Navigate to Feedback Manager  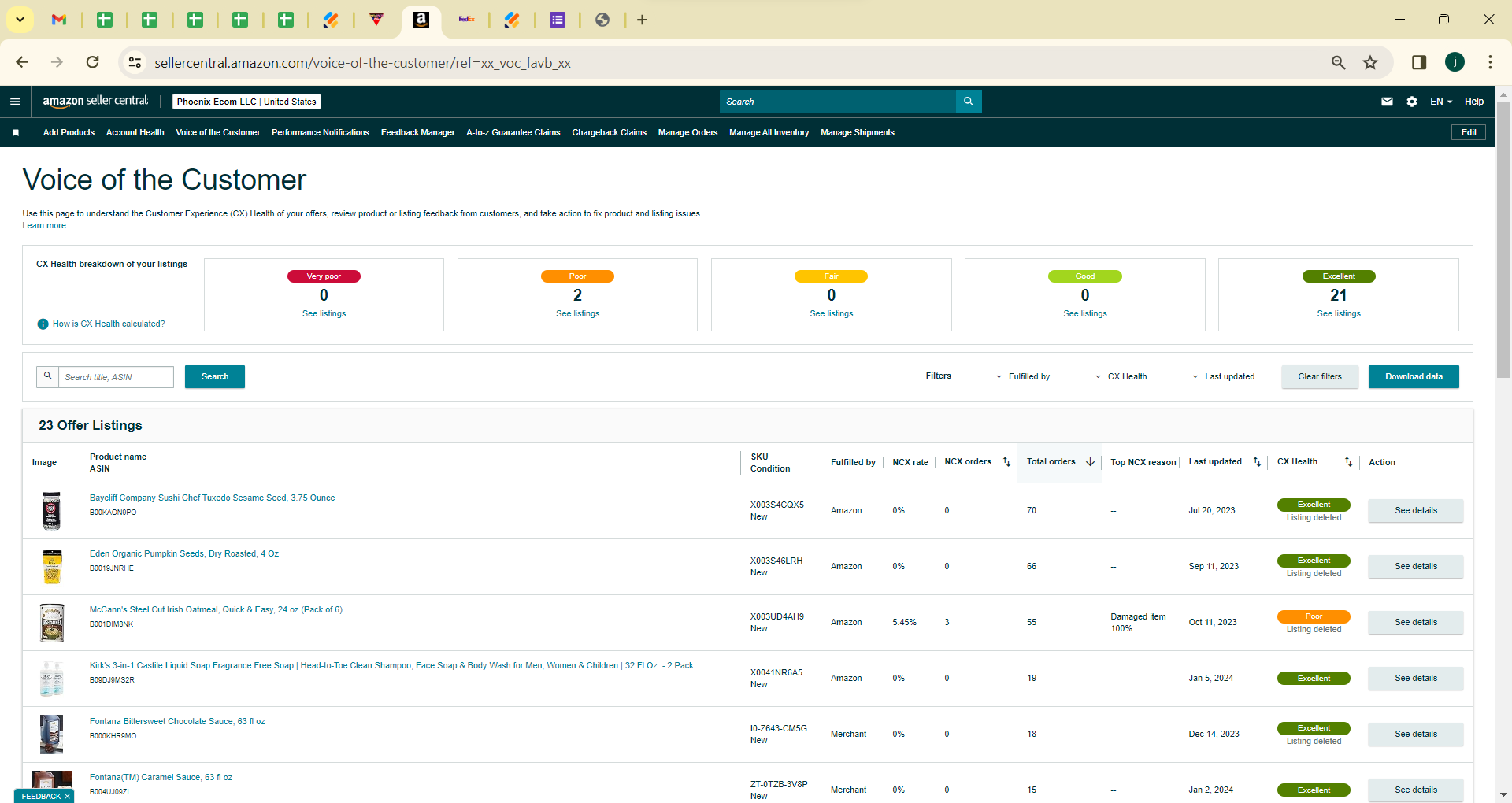click(x=418, y=133)
